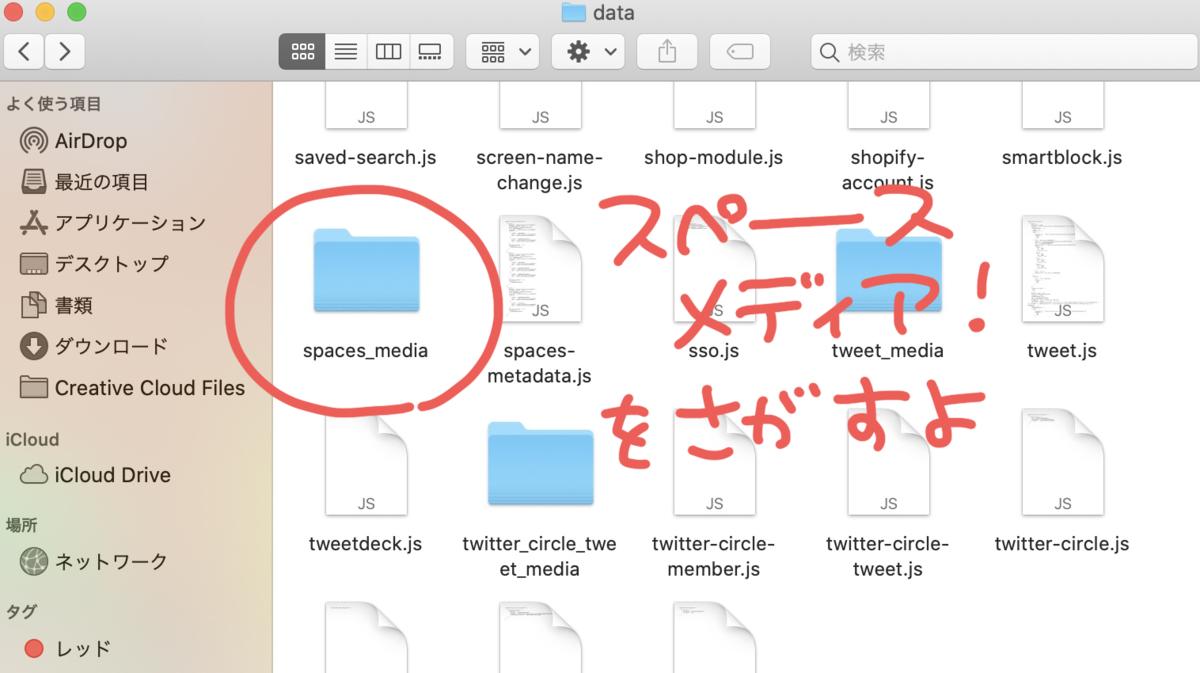Select the tweet.js file icon

[x=1062, y=269]
